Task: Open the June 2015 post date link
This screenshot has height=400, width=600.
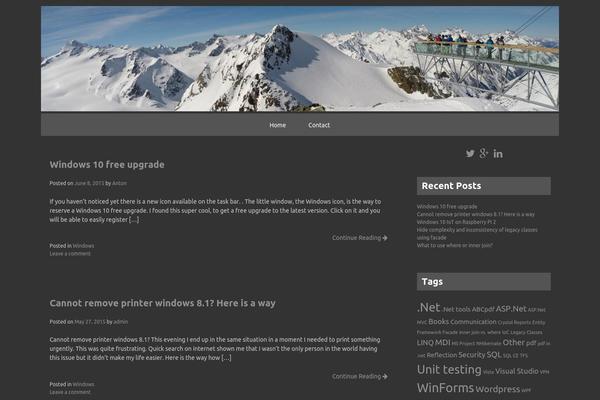Action: click(x=89, y=183)
